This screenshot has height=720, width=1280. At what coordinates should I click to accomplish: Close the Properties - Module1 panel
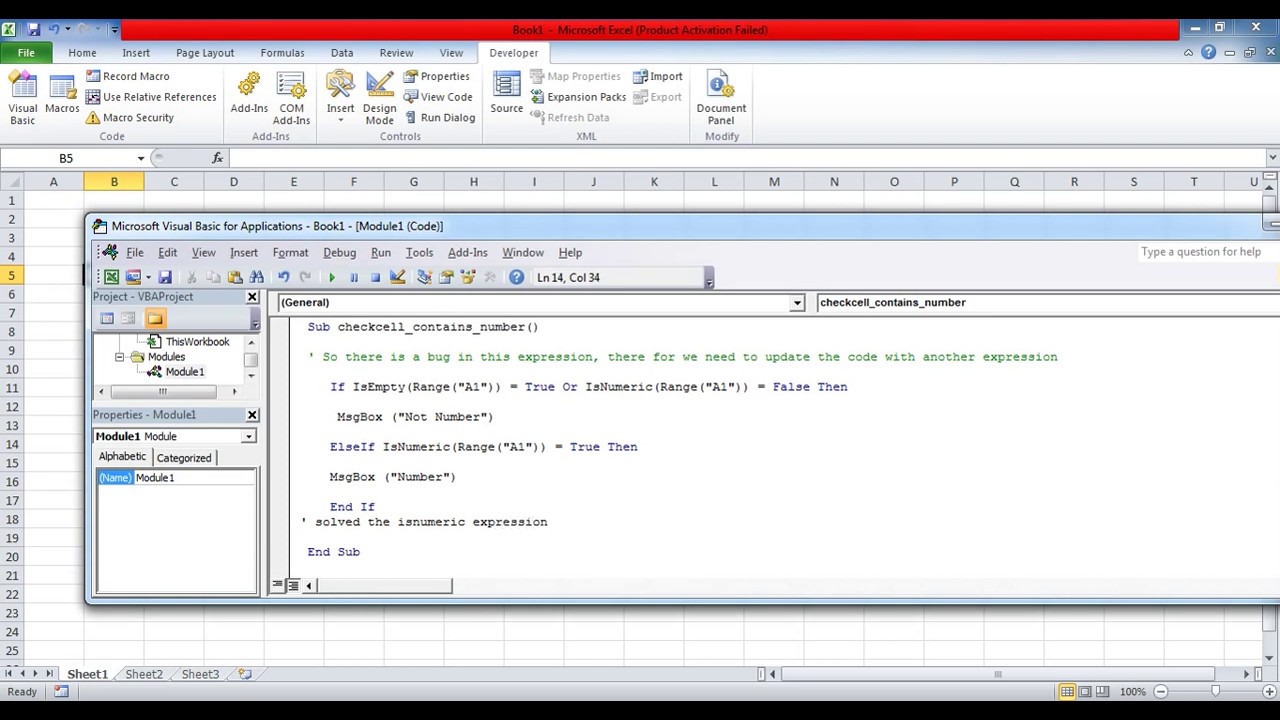click(x=252, y=415)
